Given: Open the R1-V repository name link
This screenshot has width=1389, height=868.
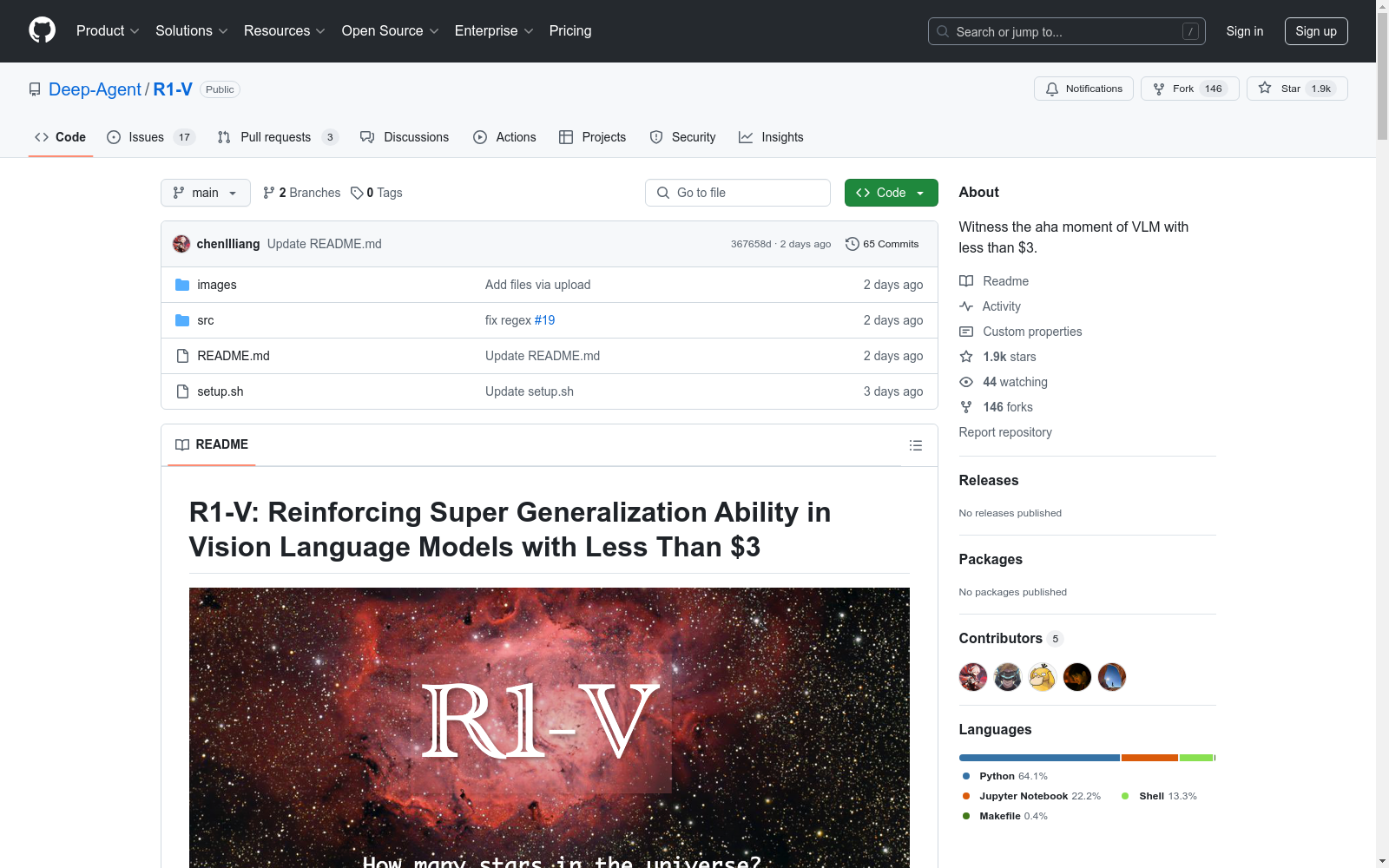Looking at the screenshot, I should pos(173,89).
